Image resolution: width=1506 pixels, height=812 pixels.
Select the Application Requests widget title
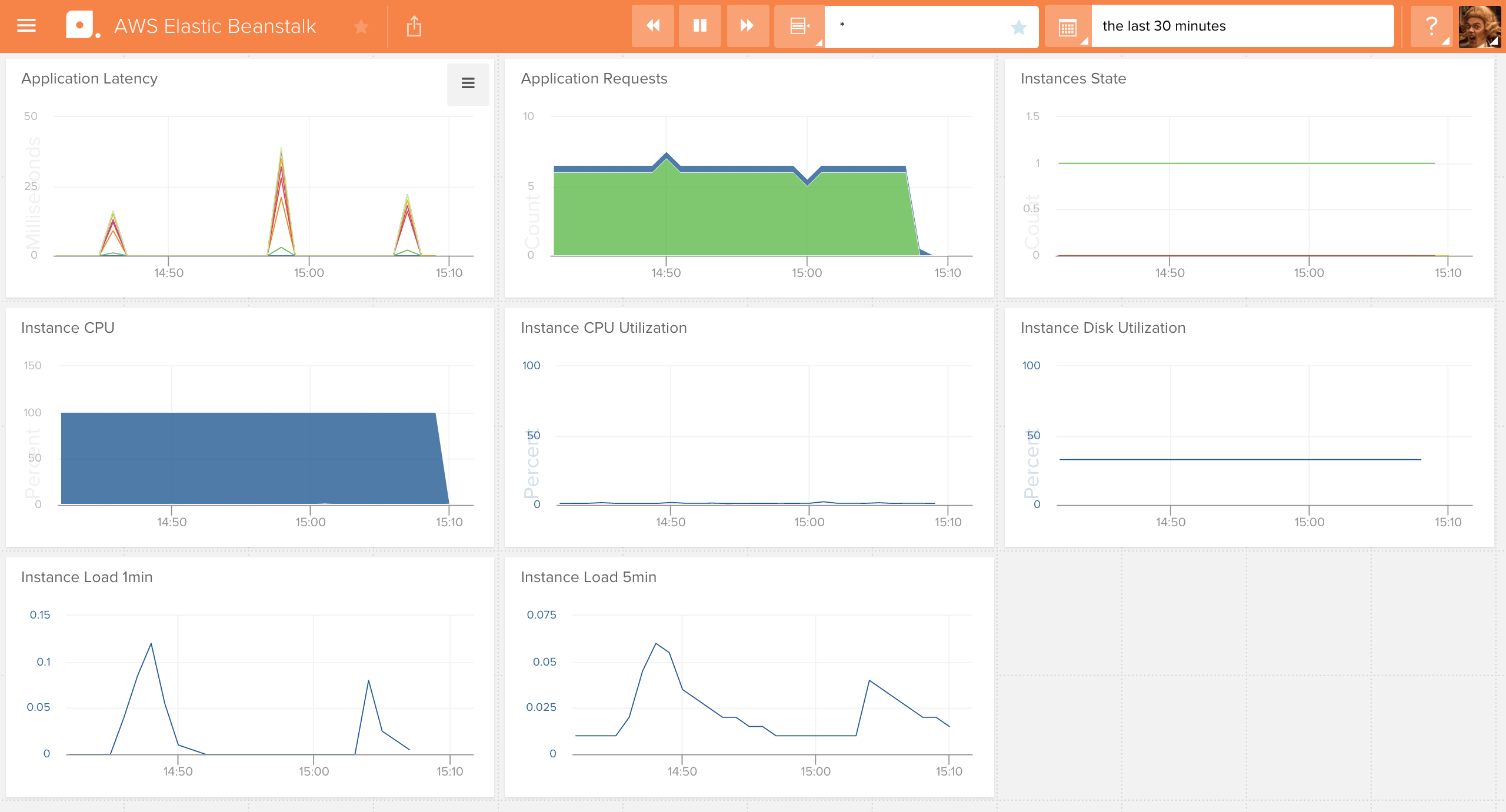[594, 79]
